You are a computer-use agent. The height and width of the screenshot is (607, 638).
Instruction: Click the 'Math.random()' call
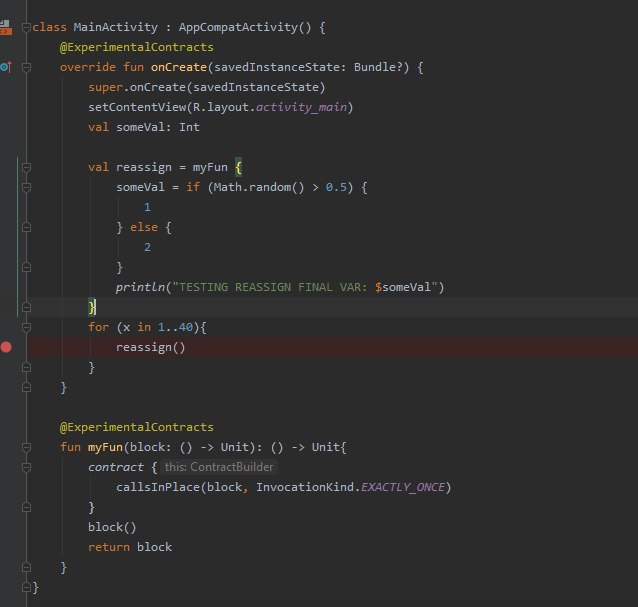[259, 187]
